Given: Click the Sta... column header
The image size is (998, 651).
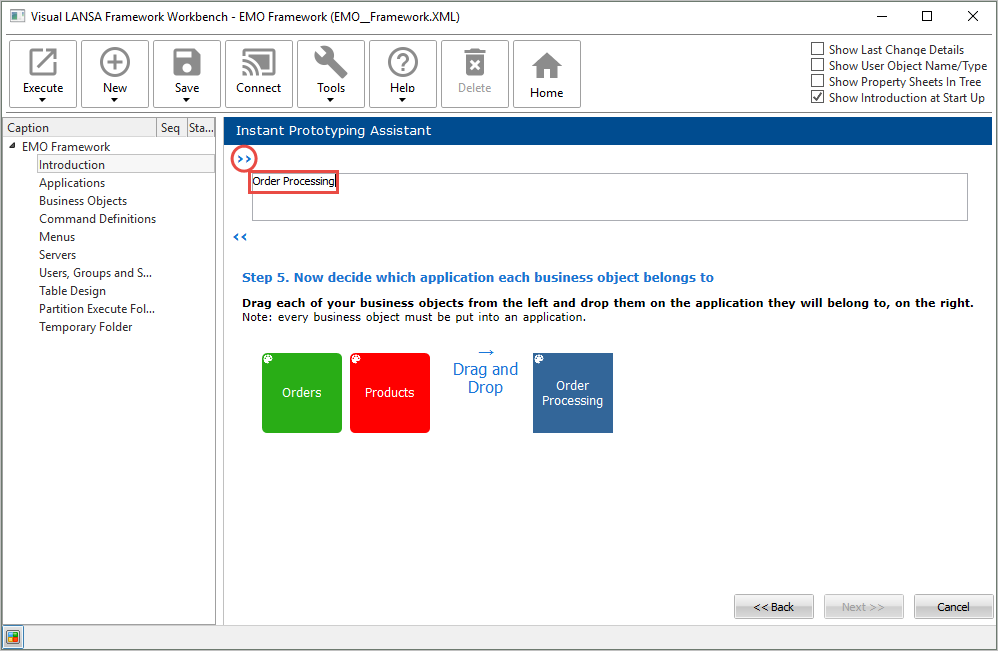Looking at the screenshot, I should (201, 127).
